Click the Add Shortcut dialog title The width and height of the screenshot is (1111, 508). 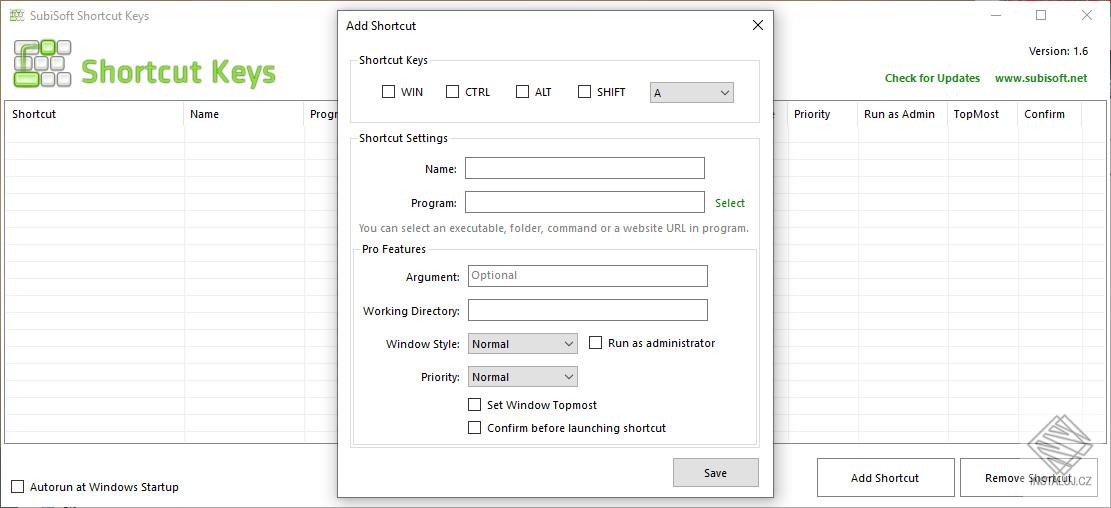pyautogui.click(x=381, y=26)
